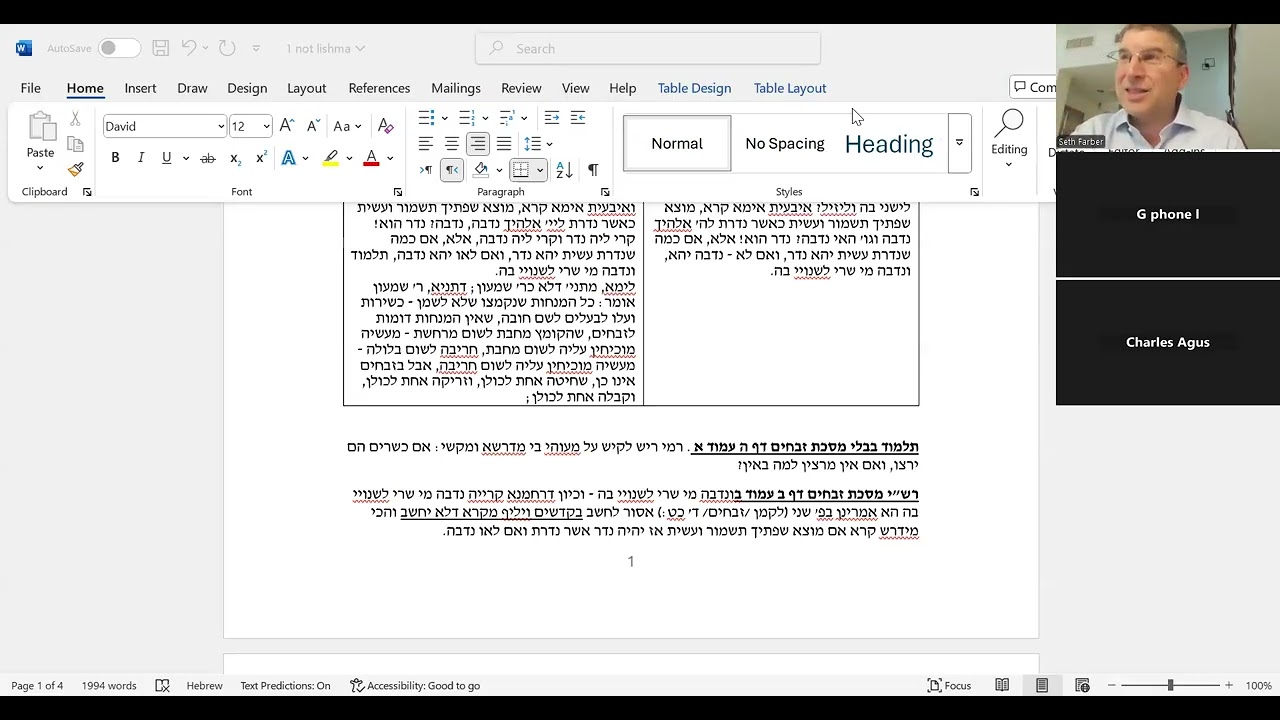Toggle right-to-left text direction

[452, 170]
